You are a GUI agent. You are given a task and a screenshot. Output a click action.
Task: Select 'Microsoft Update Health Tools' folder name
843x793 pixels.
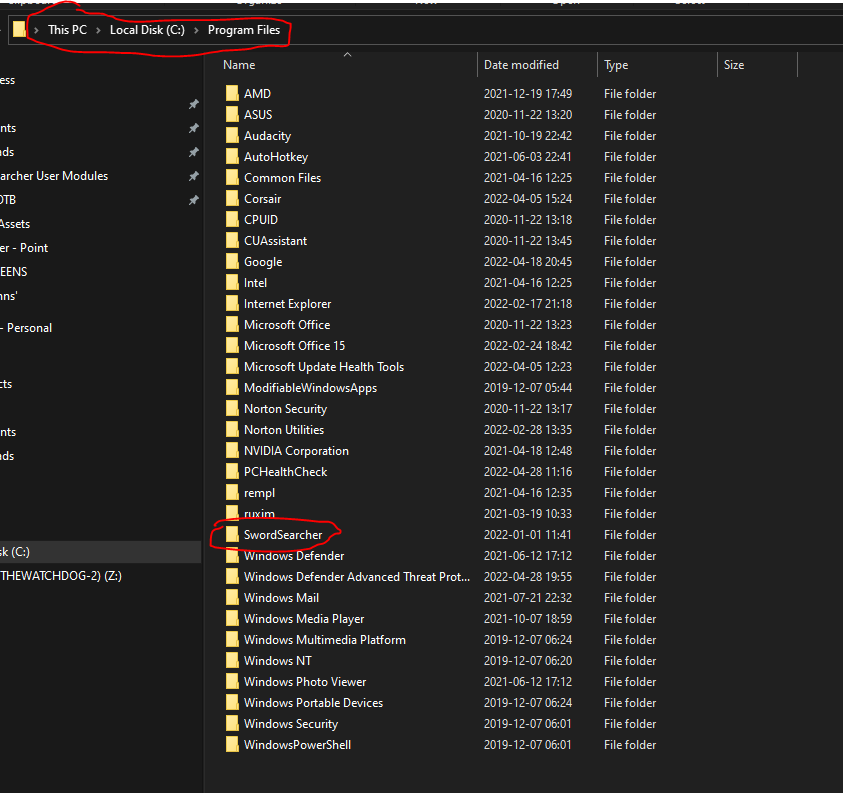[324, 366]
